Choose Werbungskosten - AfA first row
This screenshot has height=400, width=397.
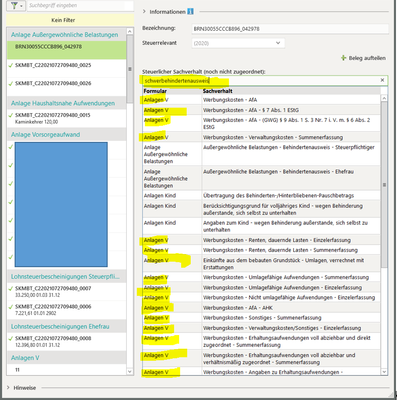click(261, 100)
